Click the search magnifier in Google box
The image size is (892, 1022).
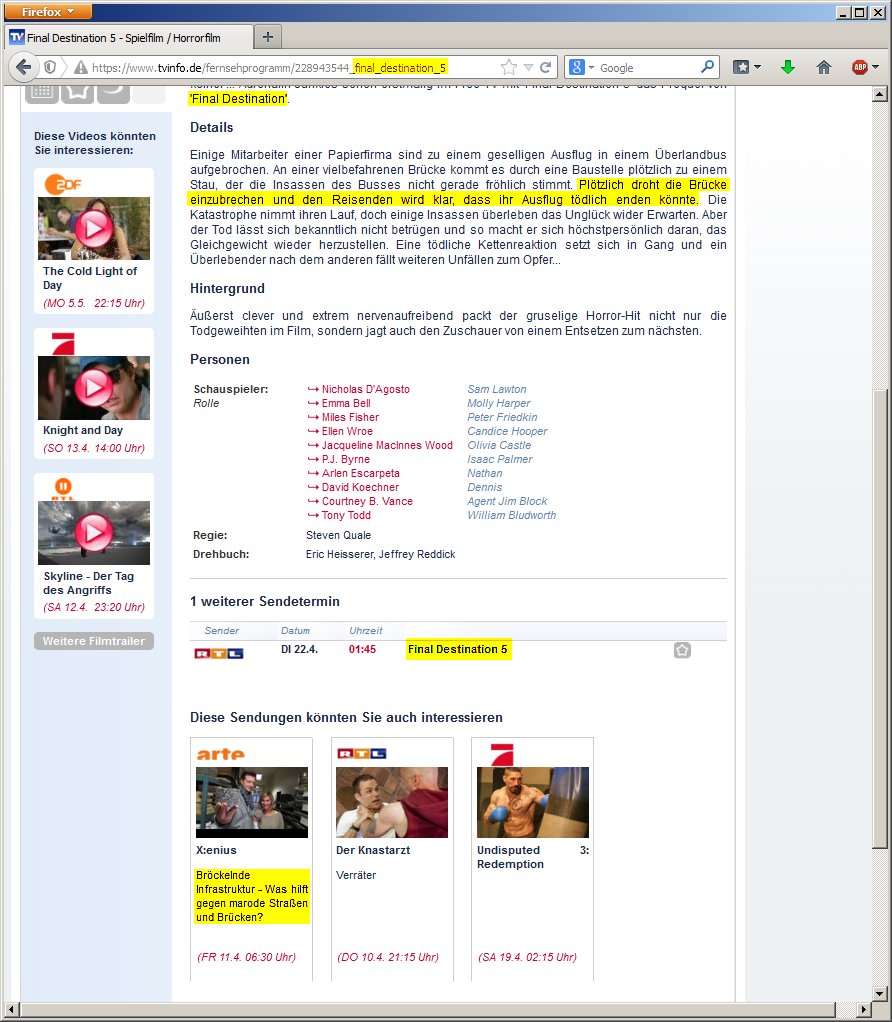[x=708, y=67]
